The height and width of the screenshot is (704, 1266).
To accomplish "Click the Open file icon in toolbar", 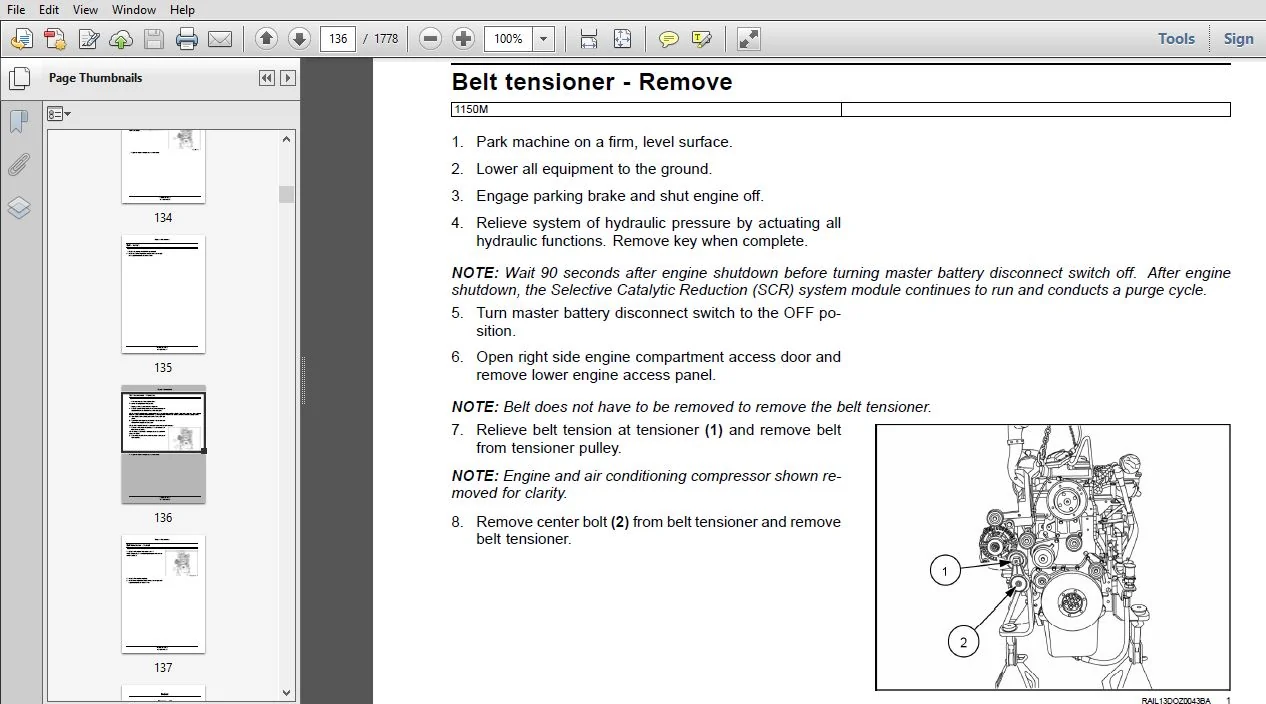I will coord(21,39).
